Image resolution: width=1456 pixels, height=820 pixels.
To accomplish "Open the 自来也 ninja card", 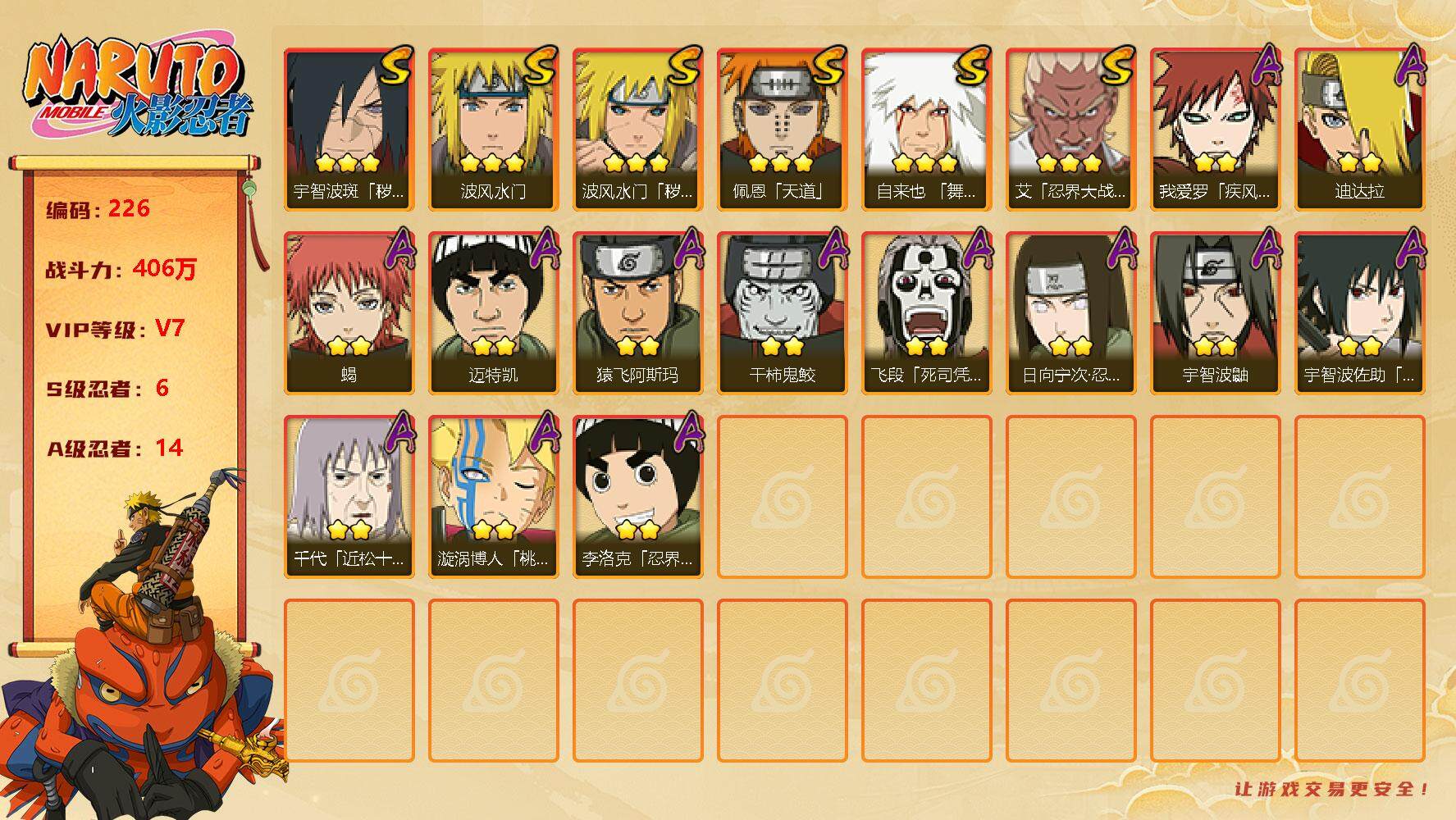I will [927, 130].
